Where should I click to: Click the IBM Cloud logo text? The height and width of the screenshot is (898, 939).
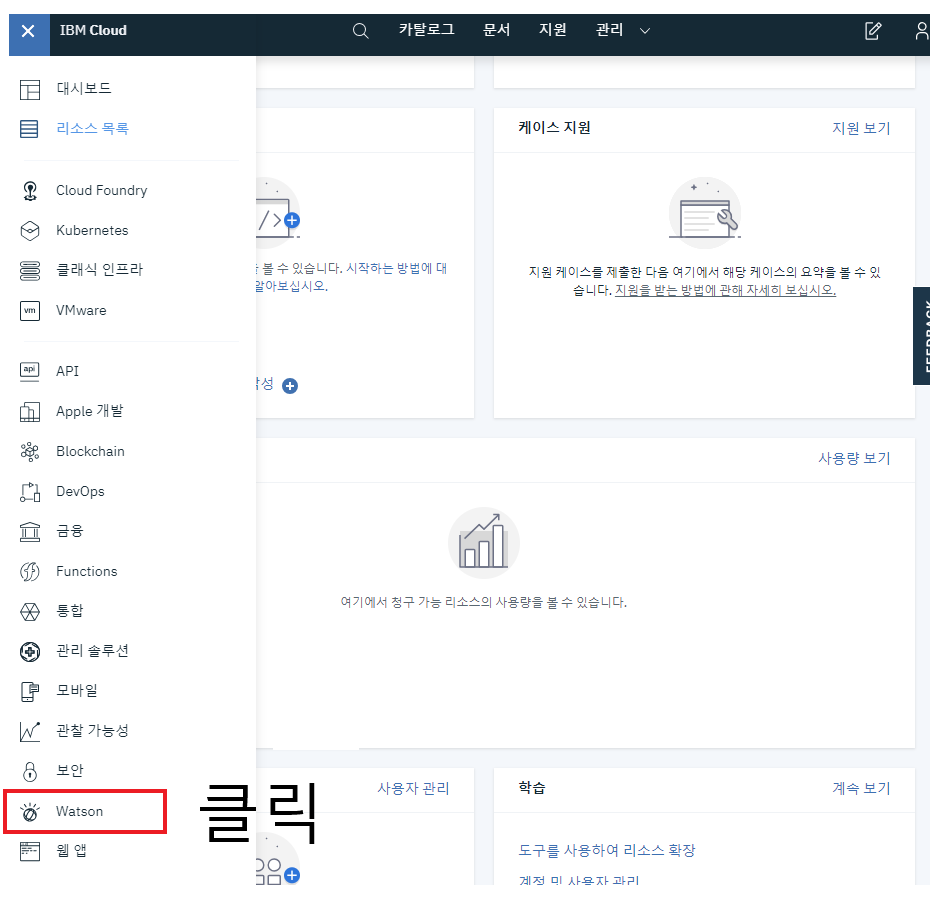pos(93,31)
